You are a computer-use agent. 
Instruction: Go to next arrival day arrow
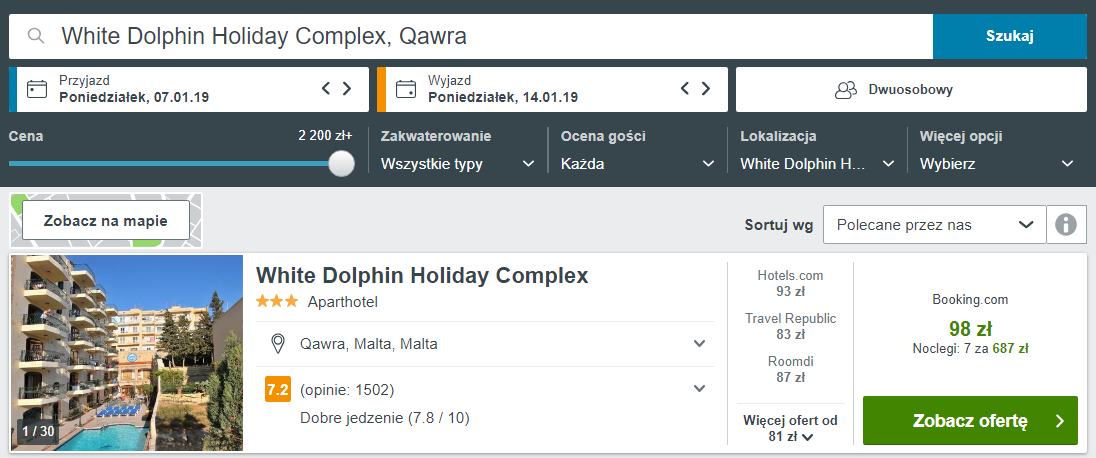(x=347, y=89)
